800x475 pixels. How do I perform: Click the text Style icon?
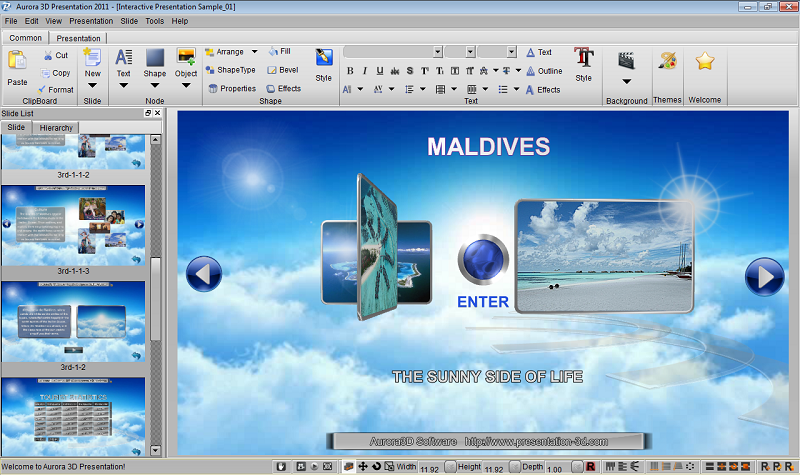584,57
